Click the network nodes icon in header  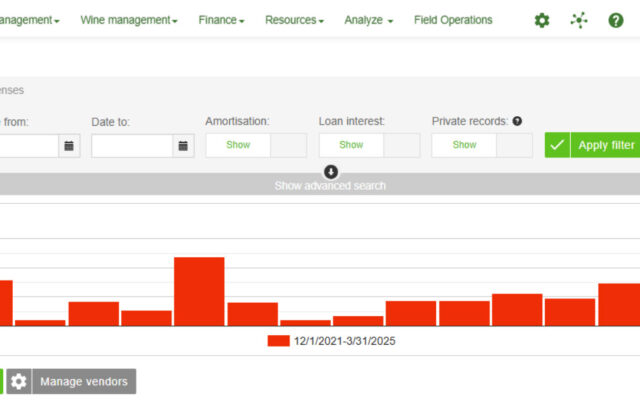[579, 20]
